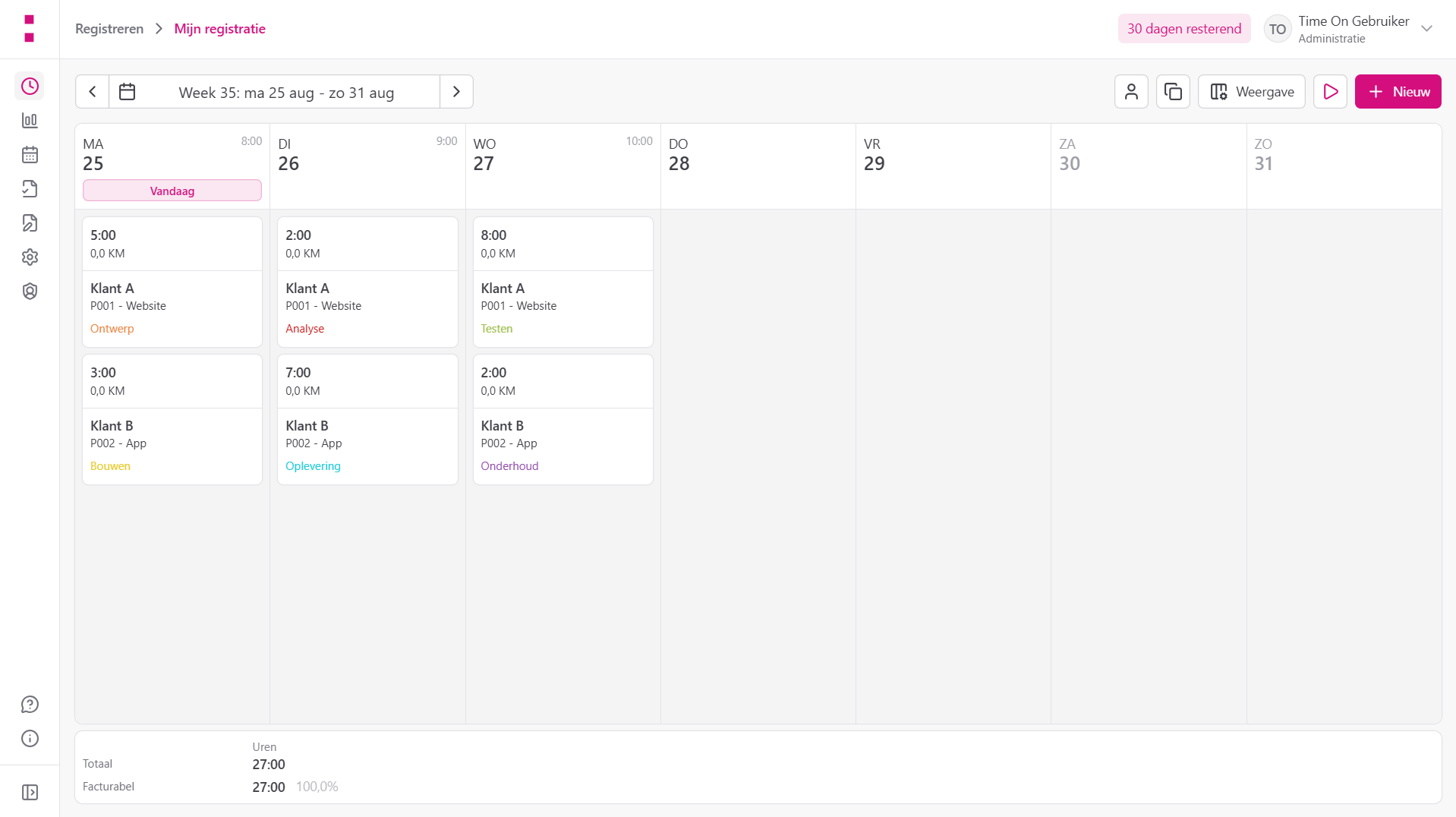Start the timer play button
1456x817 pixels.
(x=1330, y=92)
